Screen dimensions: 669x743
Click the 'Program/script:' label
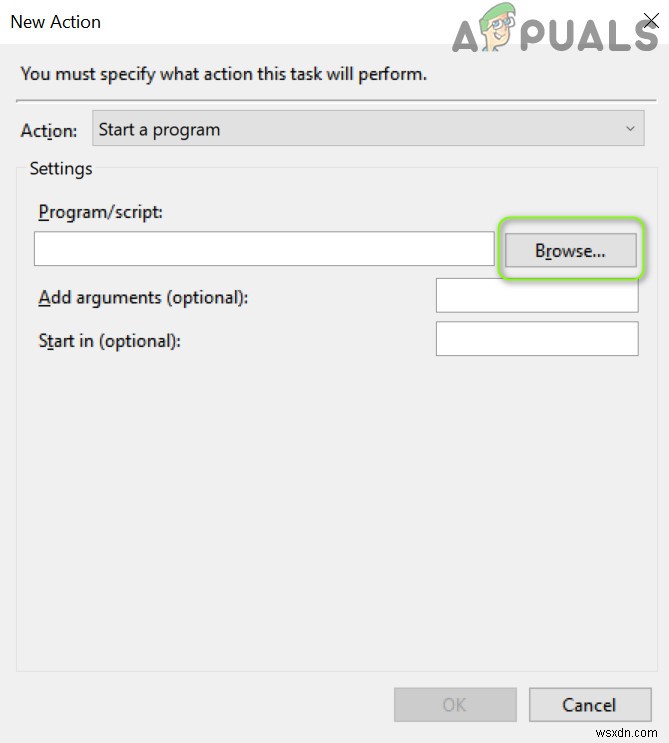[100, 212]
